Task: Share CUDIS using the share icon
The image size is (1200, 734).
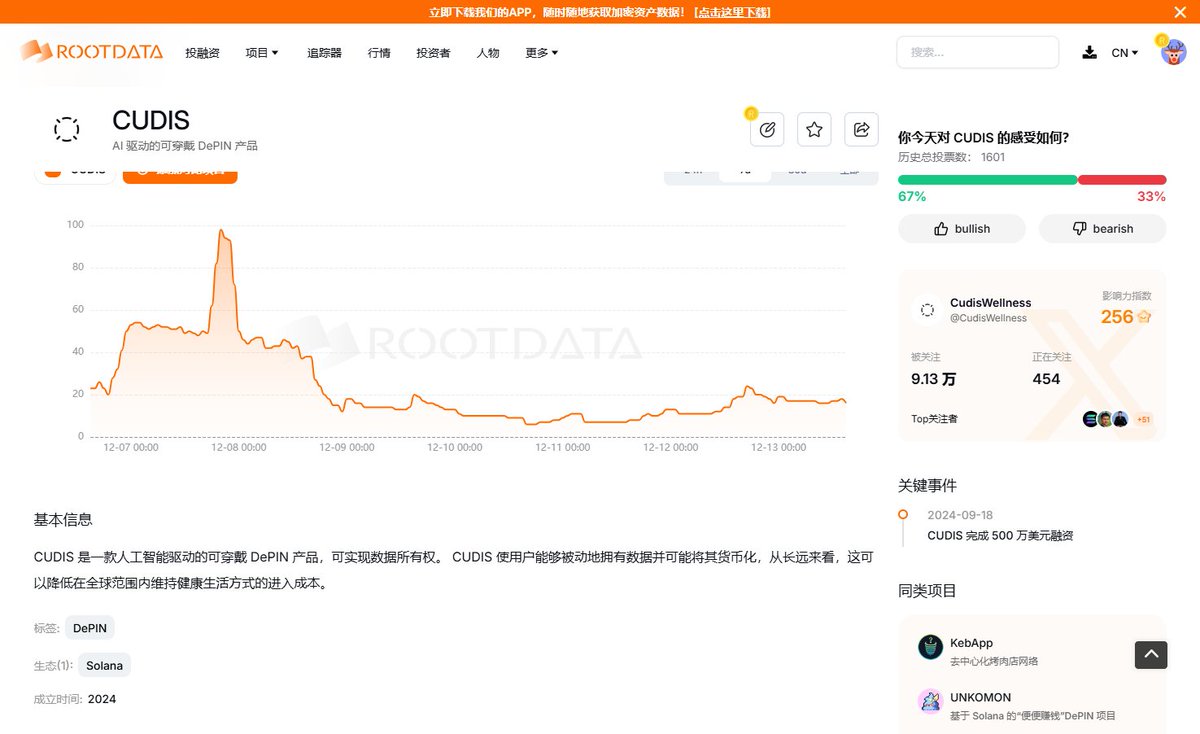Action: (861, 129)
